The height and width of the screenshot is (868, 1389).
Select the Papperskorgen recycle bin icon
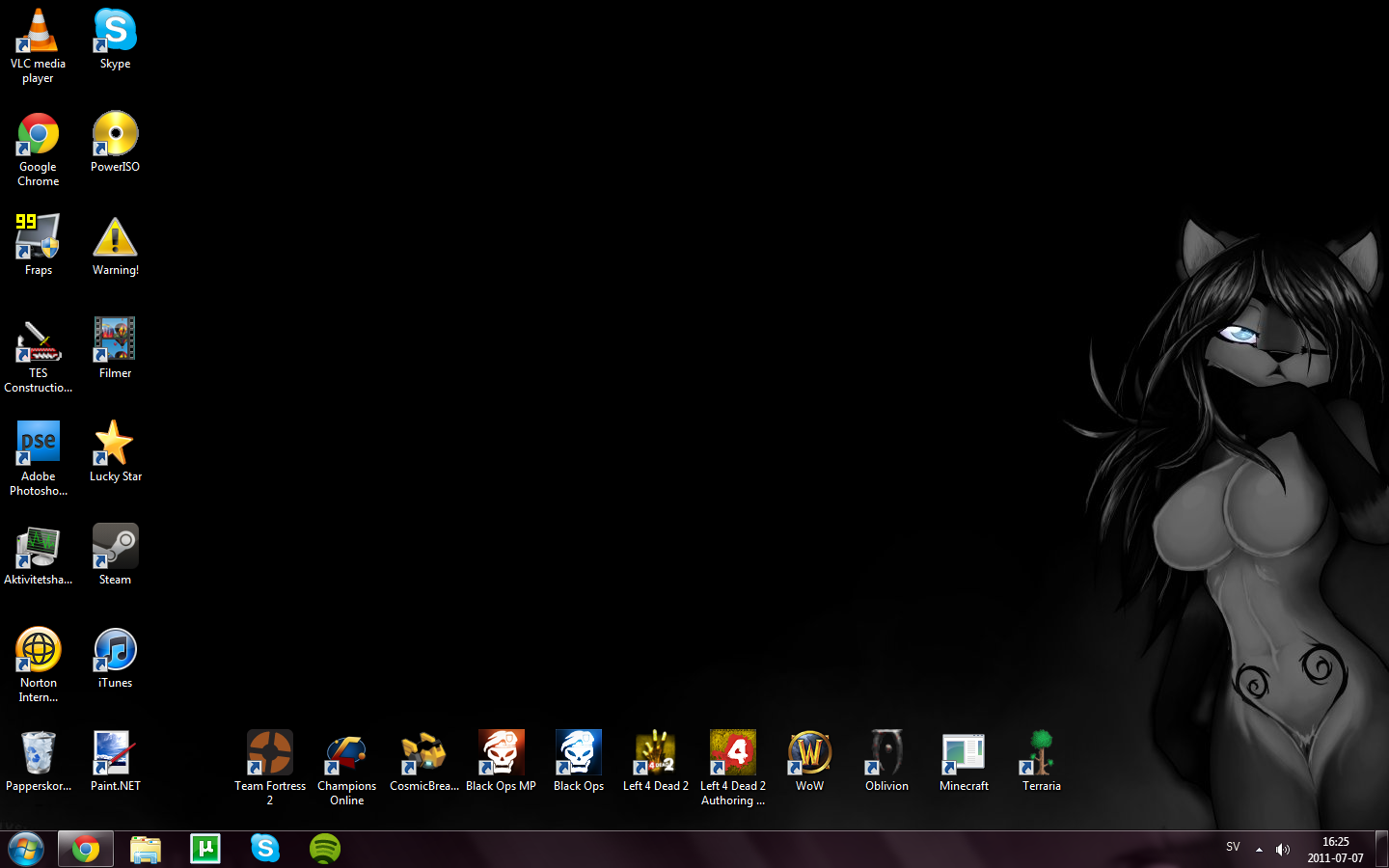pyautogui.click(x=39, y=762)
